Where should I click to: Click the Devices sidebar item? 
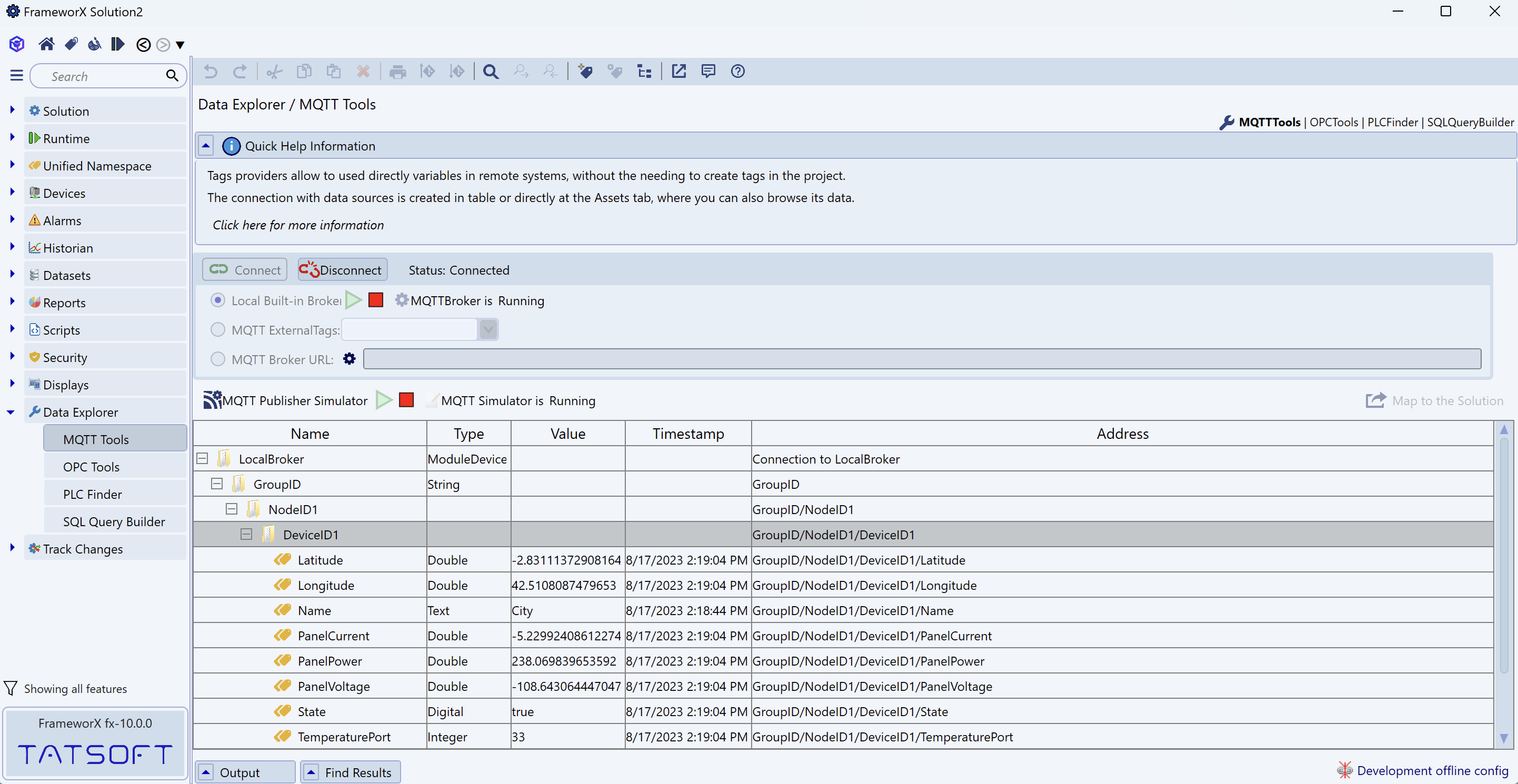coord(105,193)
